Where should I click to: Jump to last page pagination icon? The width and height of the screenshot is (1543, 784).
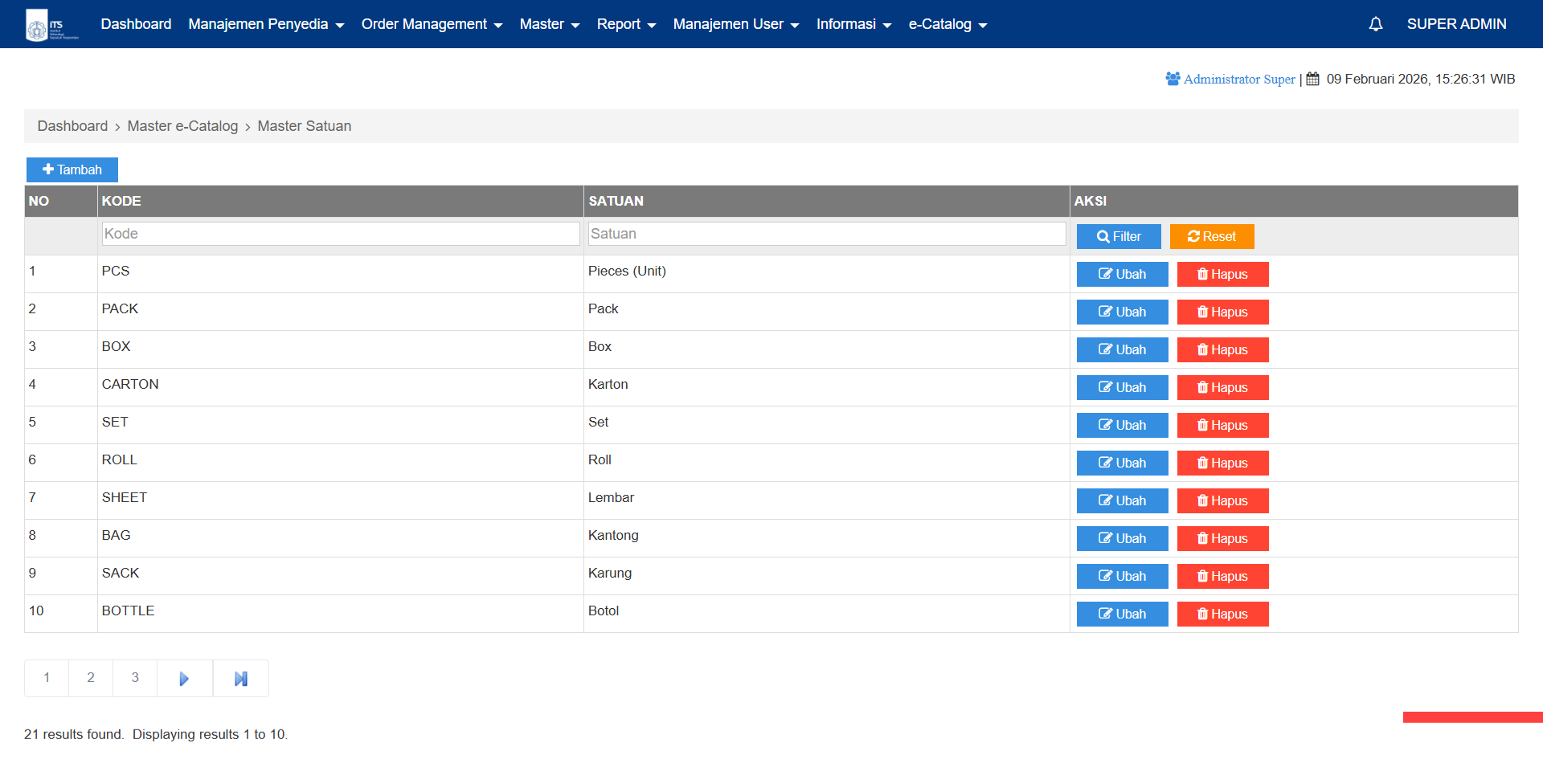point(240,679)
